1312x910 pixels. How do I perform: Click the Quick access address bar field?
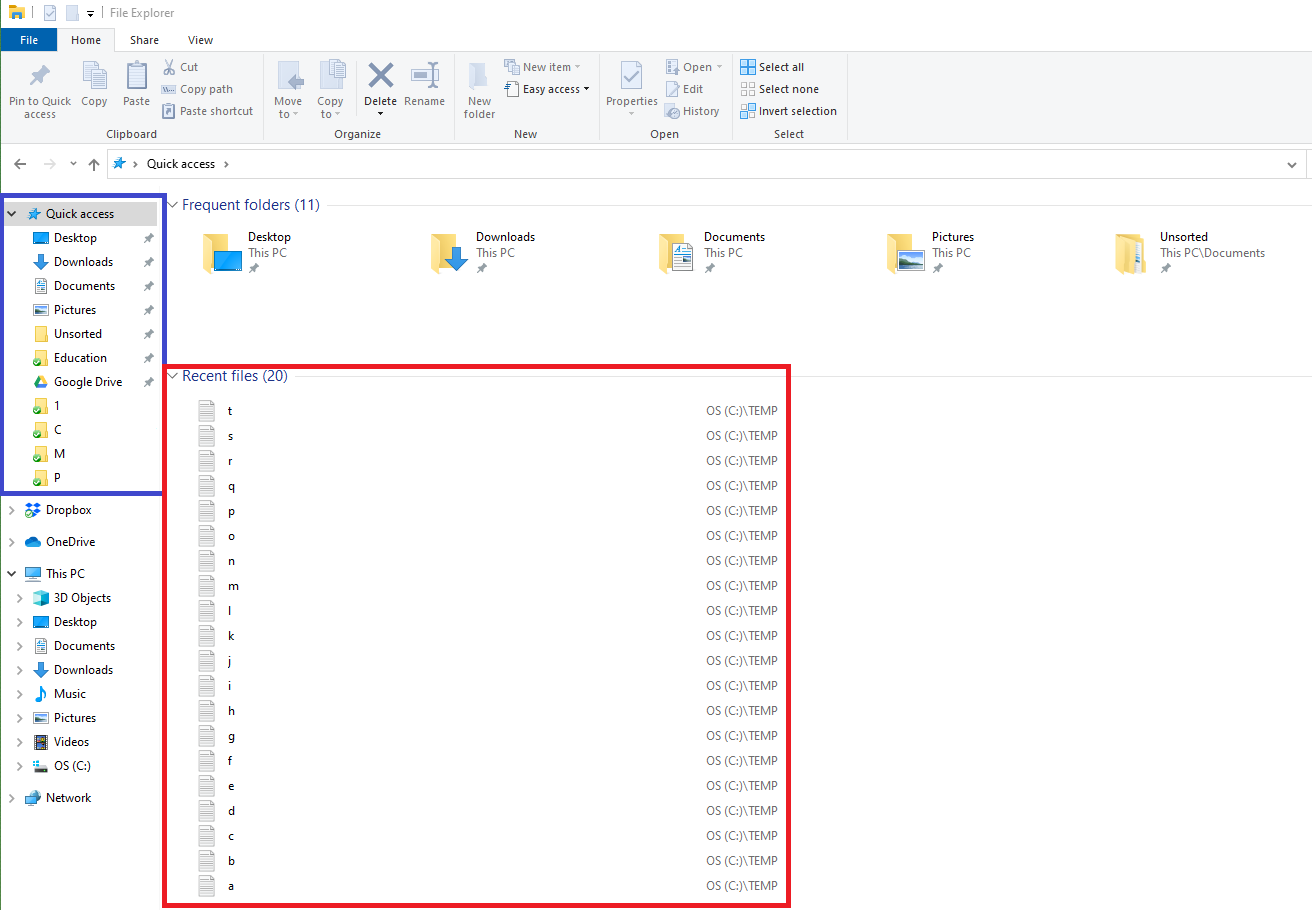(705, 164)
